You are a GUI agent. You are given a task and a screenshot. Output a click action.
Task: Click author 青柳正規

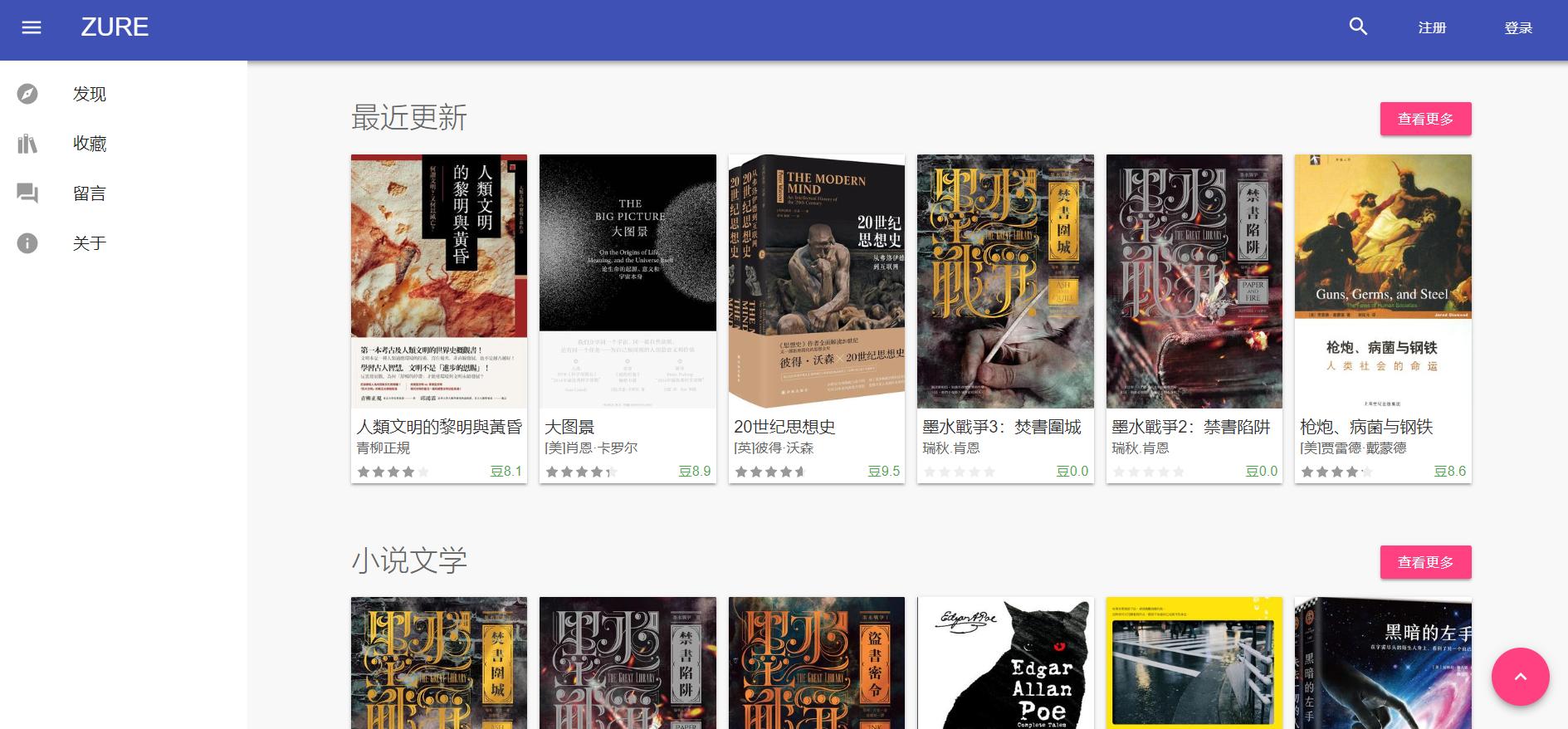pos(383,448)
